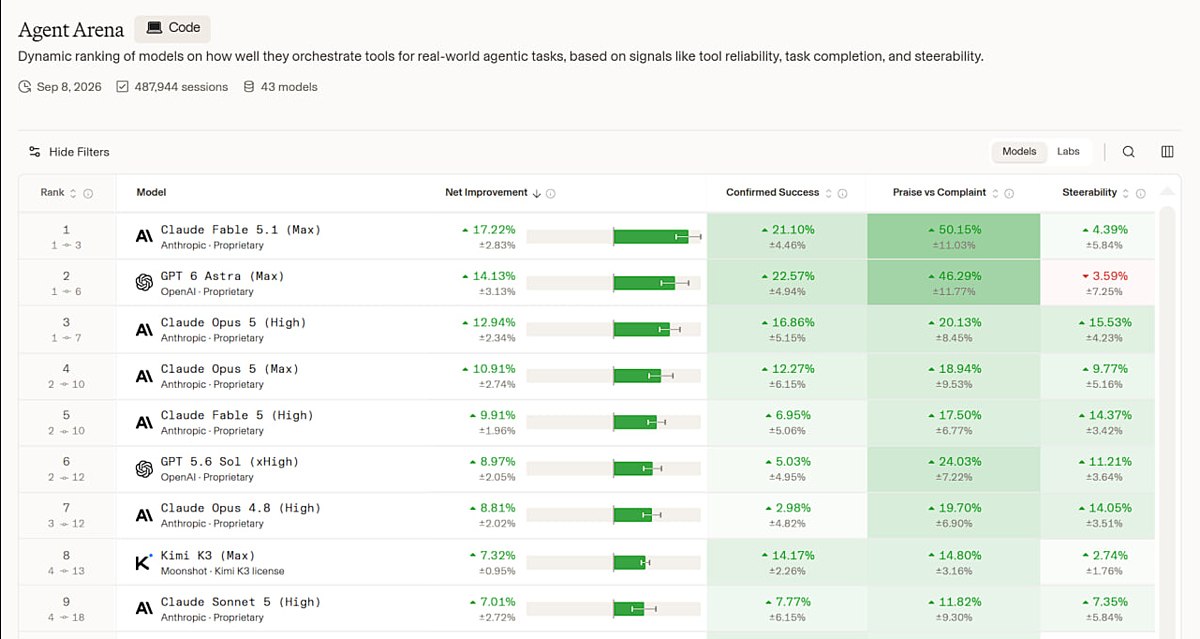Click the 15.53% Steerability cell

coord(1098,330)
